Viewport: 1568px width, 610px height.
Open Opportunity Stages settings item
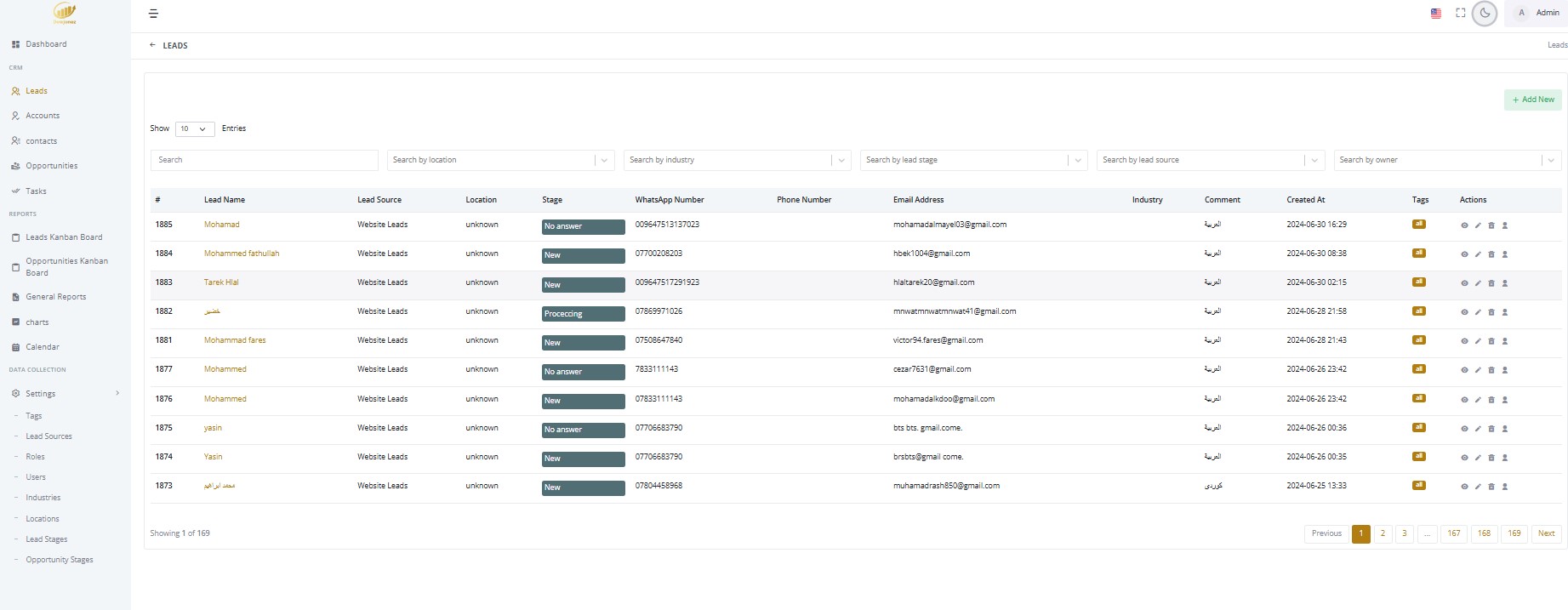coord(60,560)
